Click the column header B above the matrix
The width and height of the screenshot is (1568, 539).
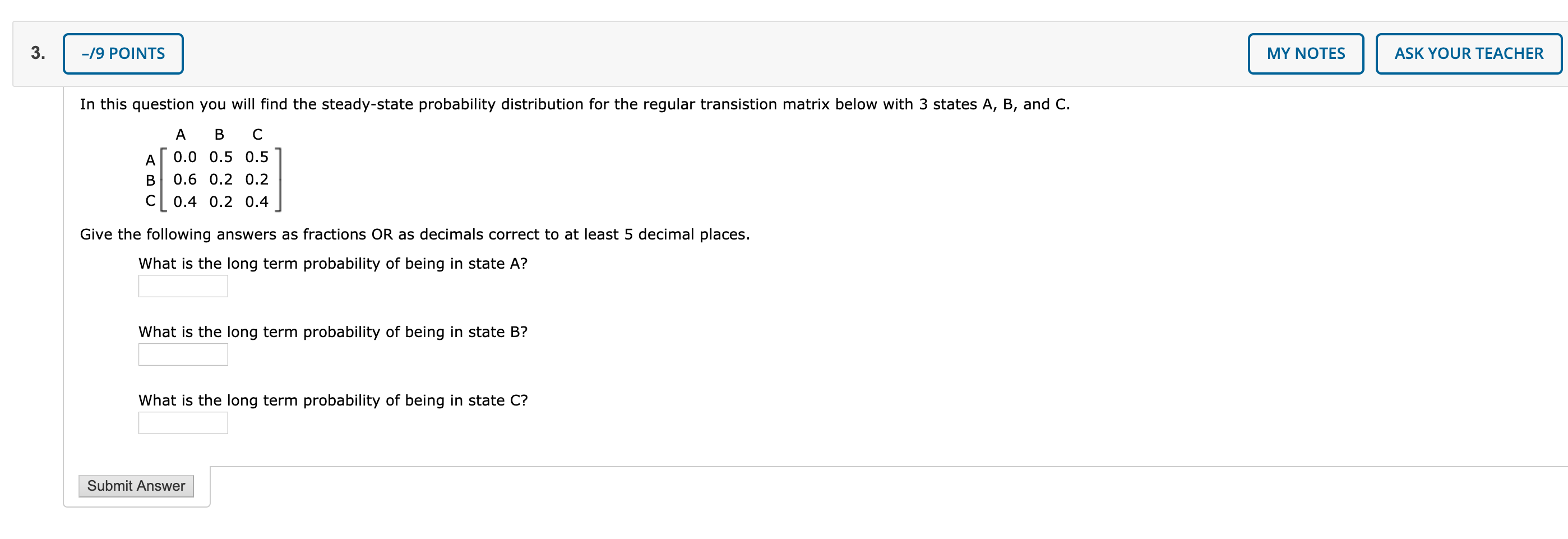218,134
